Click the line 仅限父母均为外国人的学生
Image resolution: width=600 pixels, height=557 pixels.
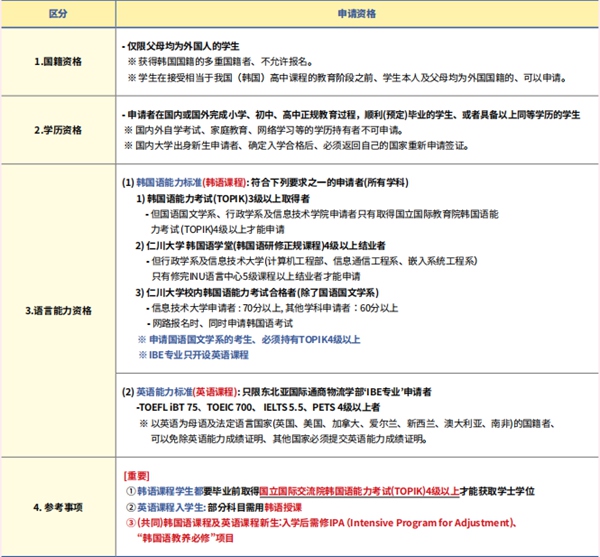[186, 46]
